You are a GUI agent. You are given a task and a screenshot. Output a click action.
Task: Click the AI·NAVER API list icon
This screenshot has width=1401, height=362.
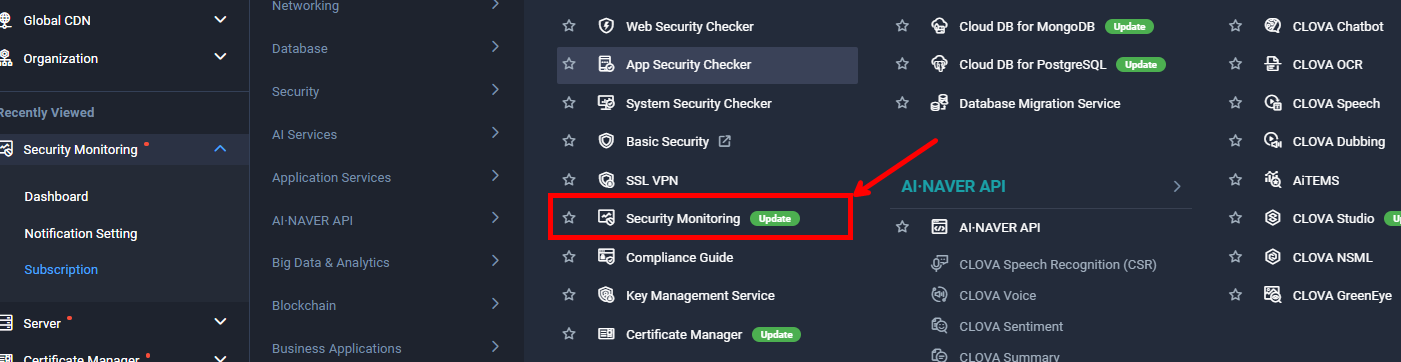pyautogui.click(x=939, y=227)
